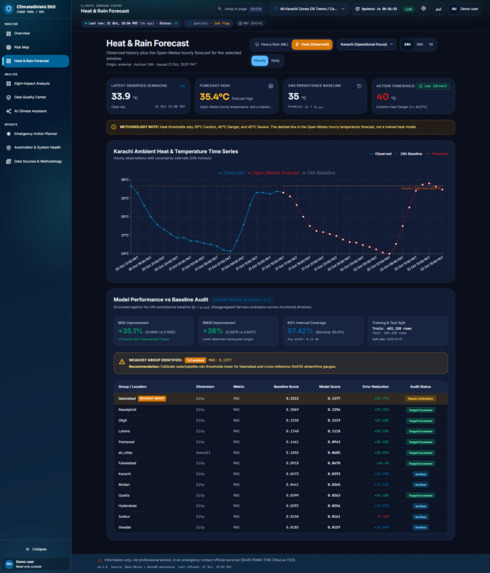
Task: Click the Risk Map globe icon
Action: [8, 47]
